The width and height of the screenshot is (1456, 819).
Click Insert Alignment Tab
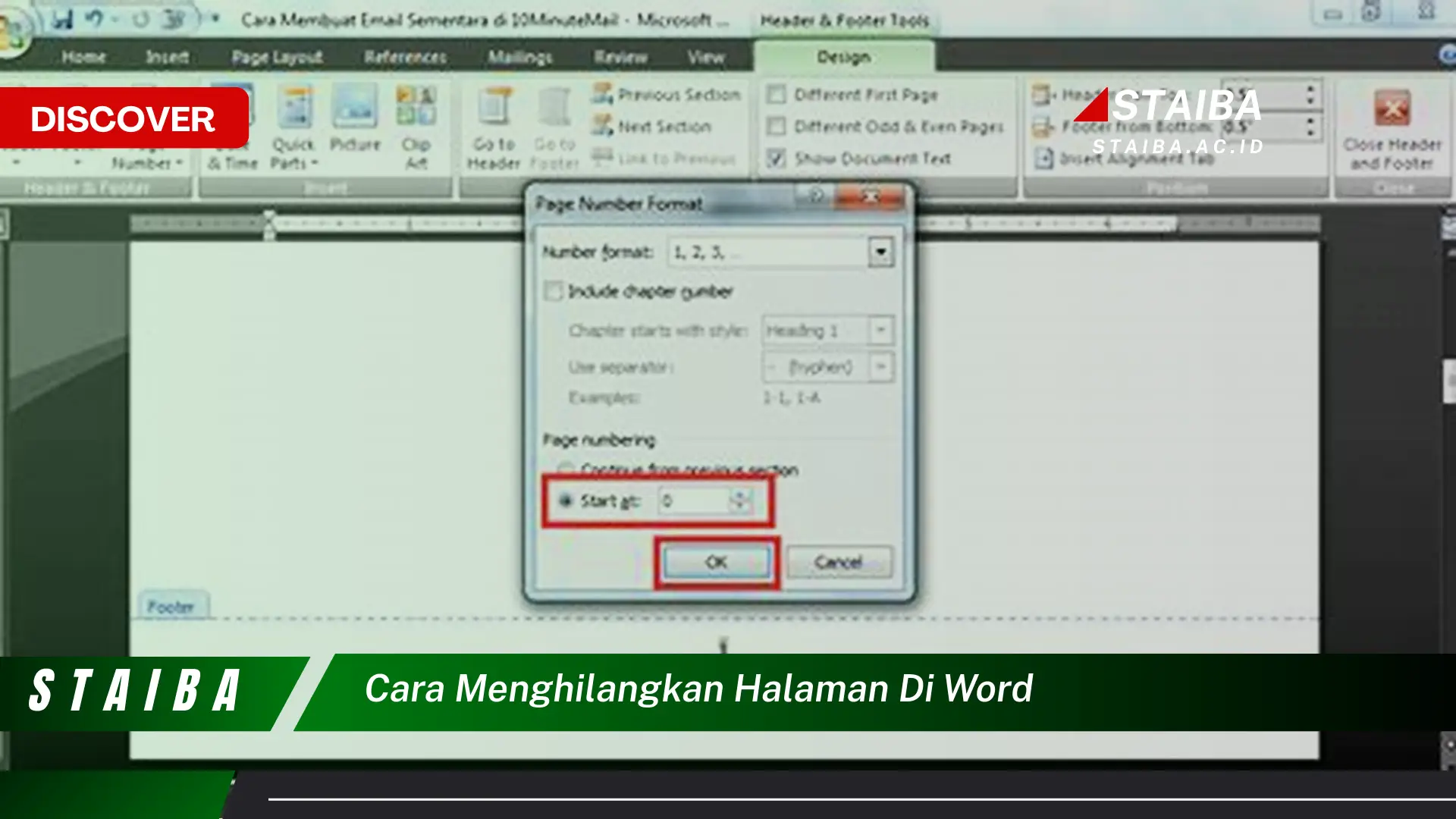click(x=1124, y=158)
